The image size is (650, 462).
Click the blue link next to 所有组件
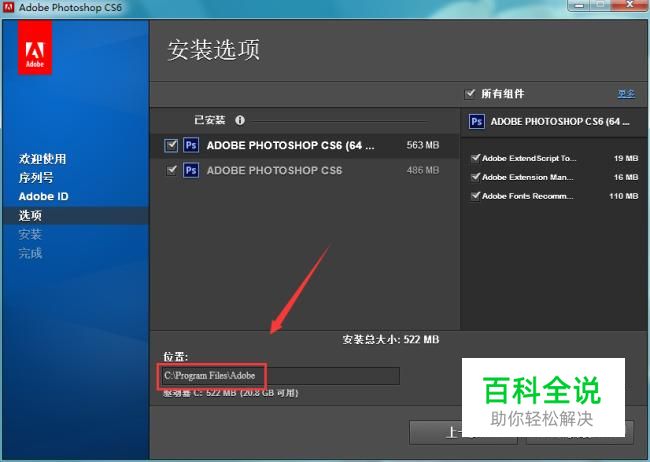626,94
